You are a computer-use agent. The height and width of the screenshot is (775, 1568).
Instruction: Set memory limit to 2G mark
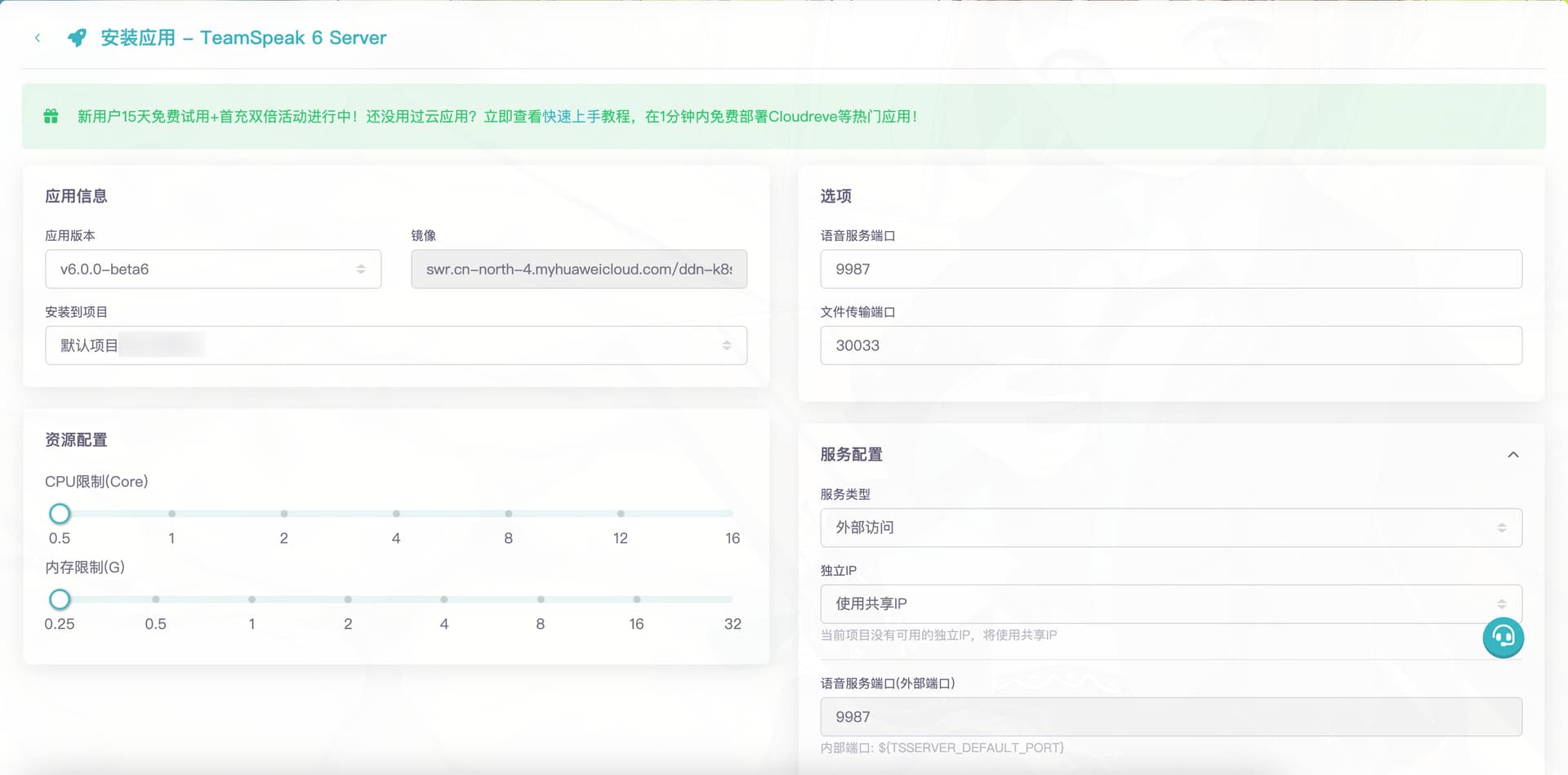tap(348, 599)
